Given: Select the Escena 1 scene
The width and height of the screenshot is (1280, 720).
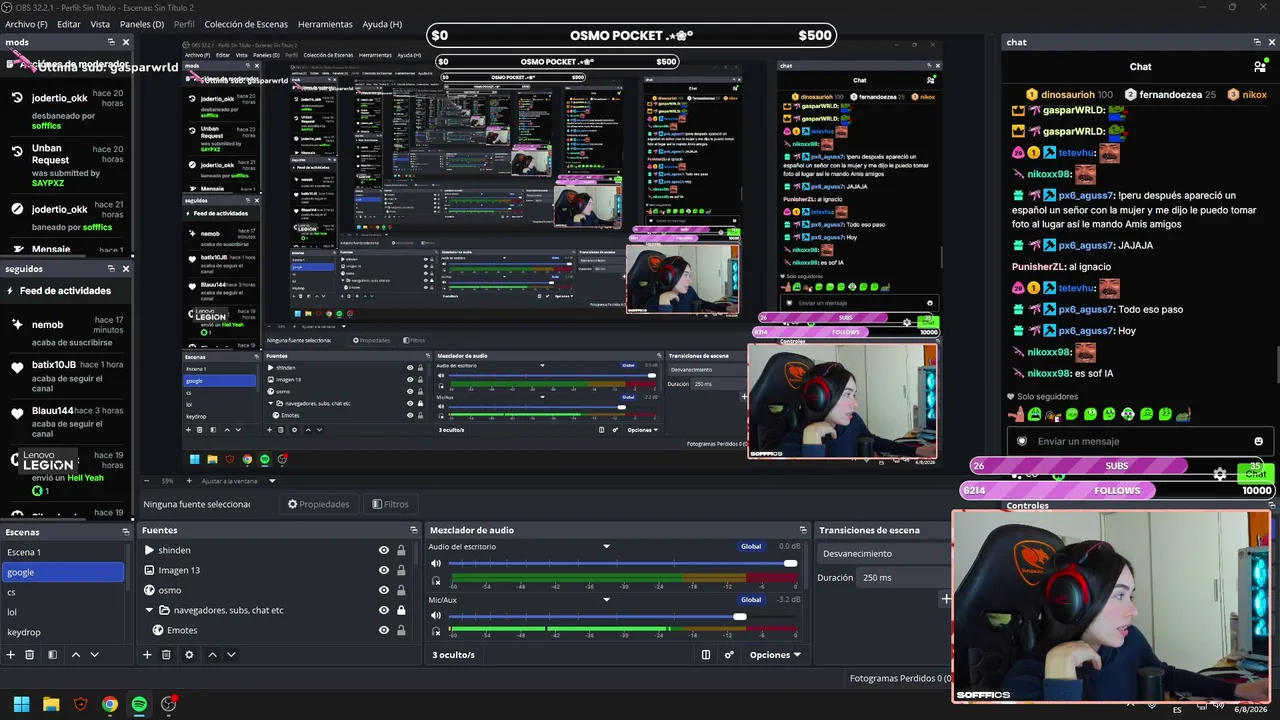Looking at the screenshot, I should pyautogui.click(x=64, y=552).
